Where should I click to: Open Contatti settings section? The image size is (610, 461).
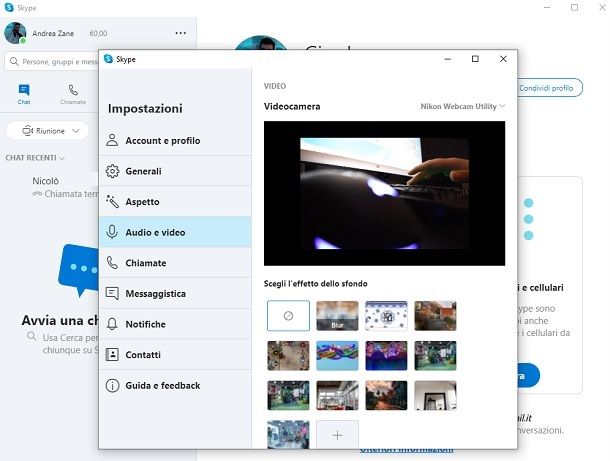[175, 354]
